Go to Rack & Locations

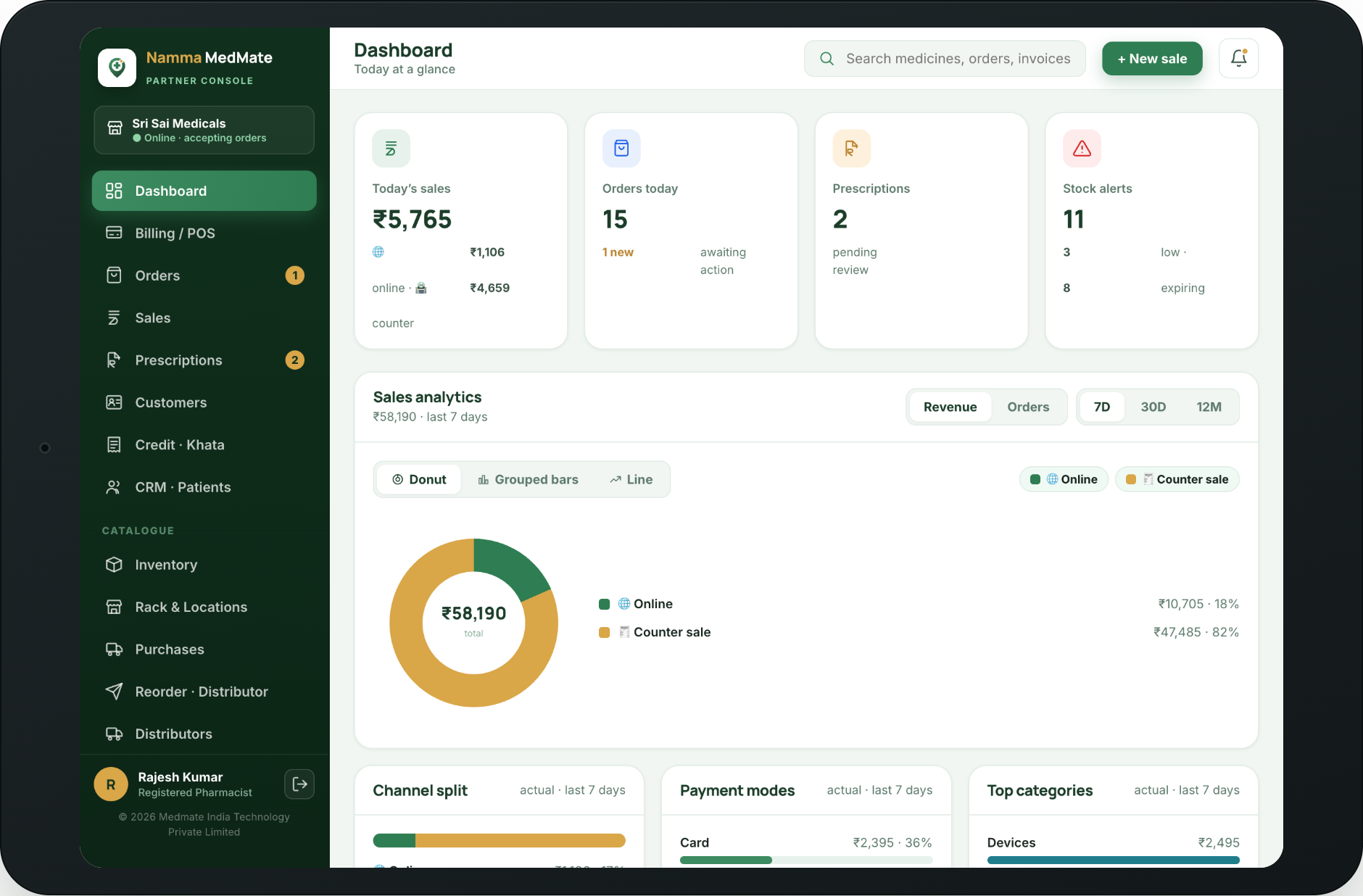point(204,607)
